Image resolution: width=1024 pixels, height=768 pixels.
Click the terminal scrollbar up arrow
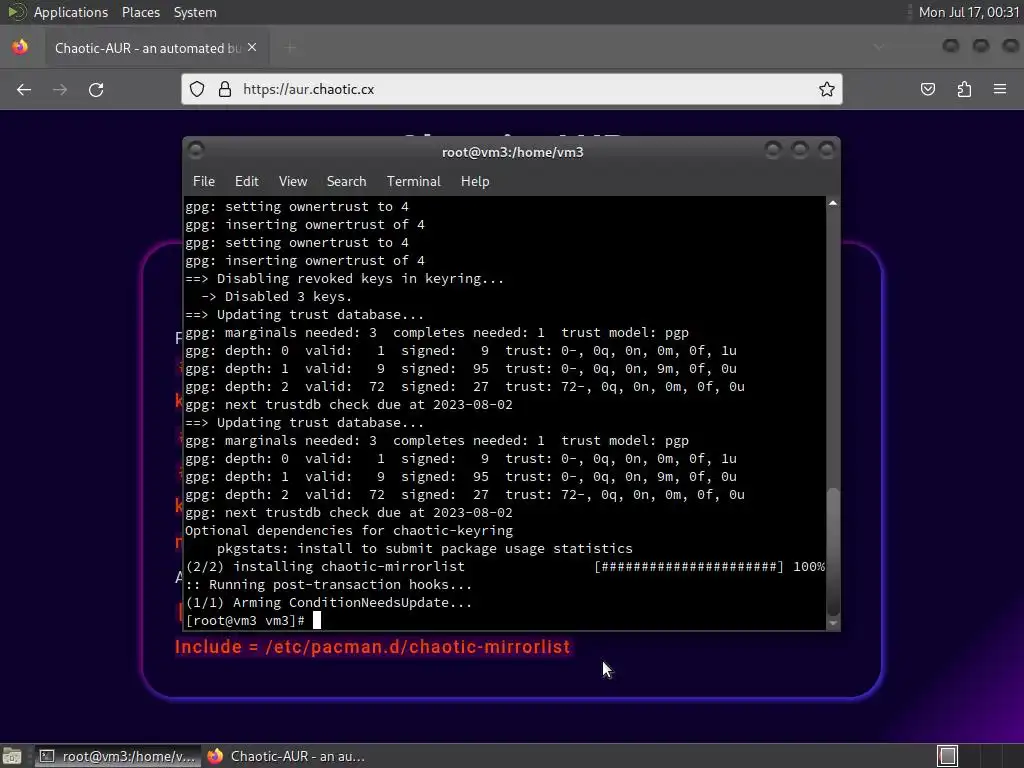[x=833, y=204]
